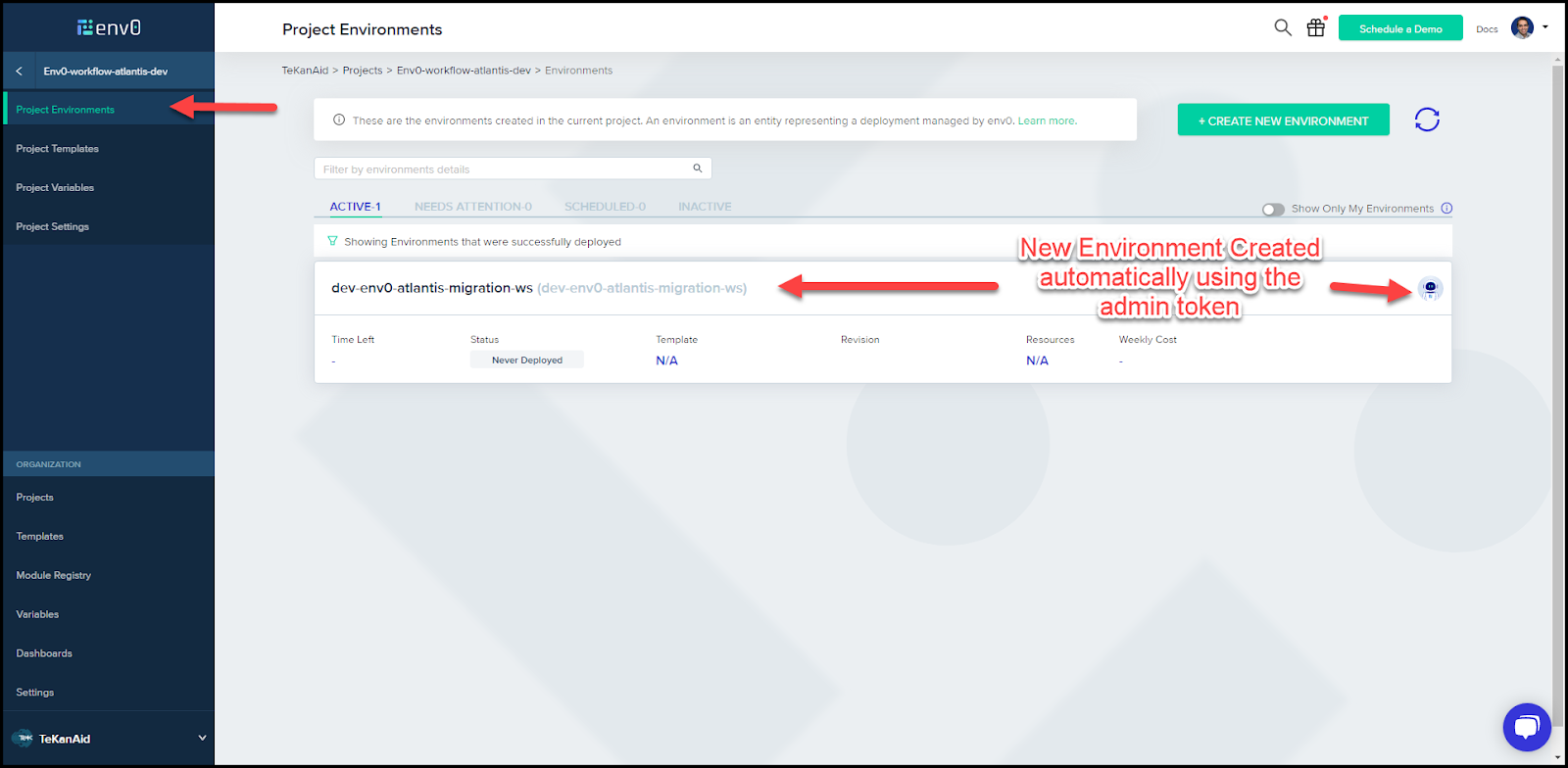The width and height of the screenshot is (1568, 768).
Task: Refresh the environments list
Action: tap(1427, 120)
